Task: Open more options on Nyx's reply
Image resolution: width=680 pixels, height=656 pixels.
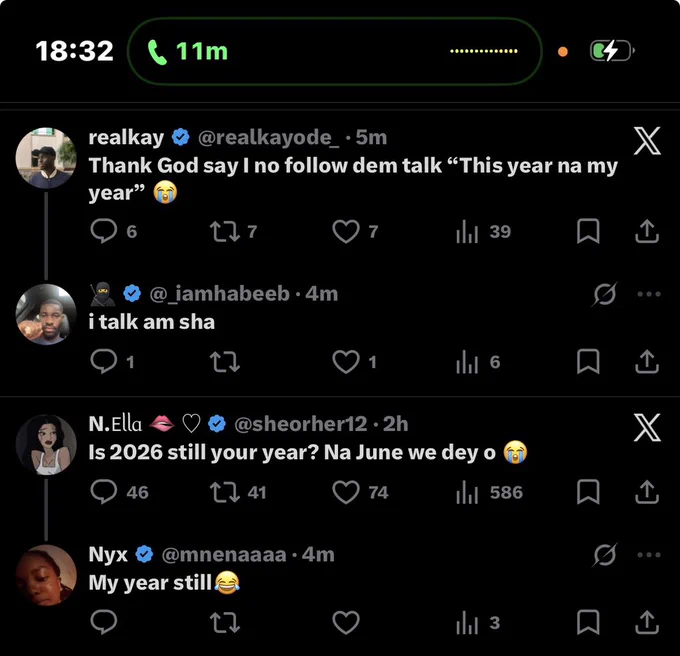Action: [649, 555]
